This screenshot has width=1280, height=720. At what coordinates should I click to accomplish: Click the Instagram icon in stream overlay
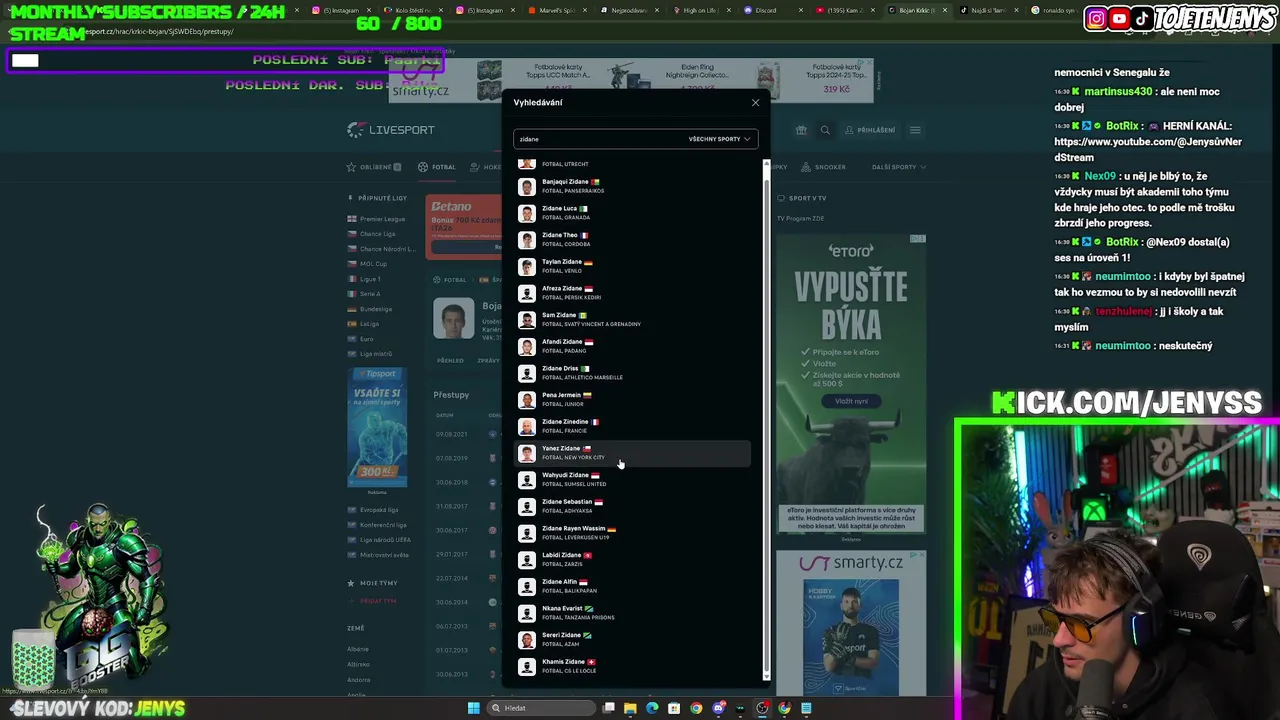pyautogui.click(x=1096, y=18)
